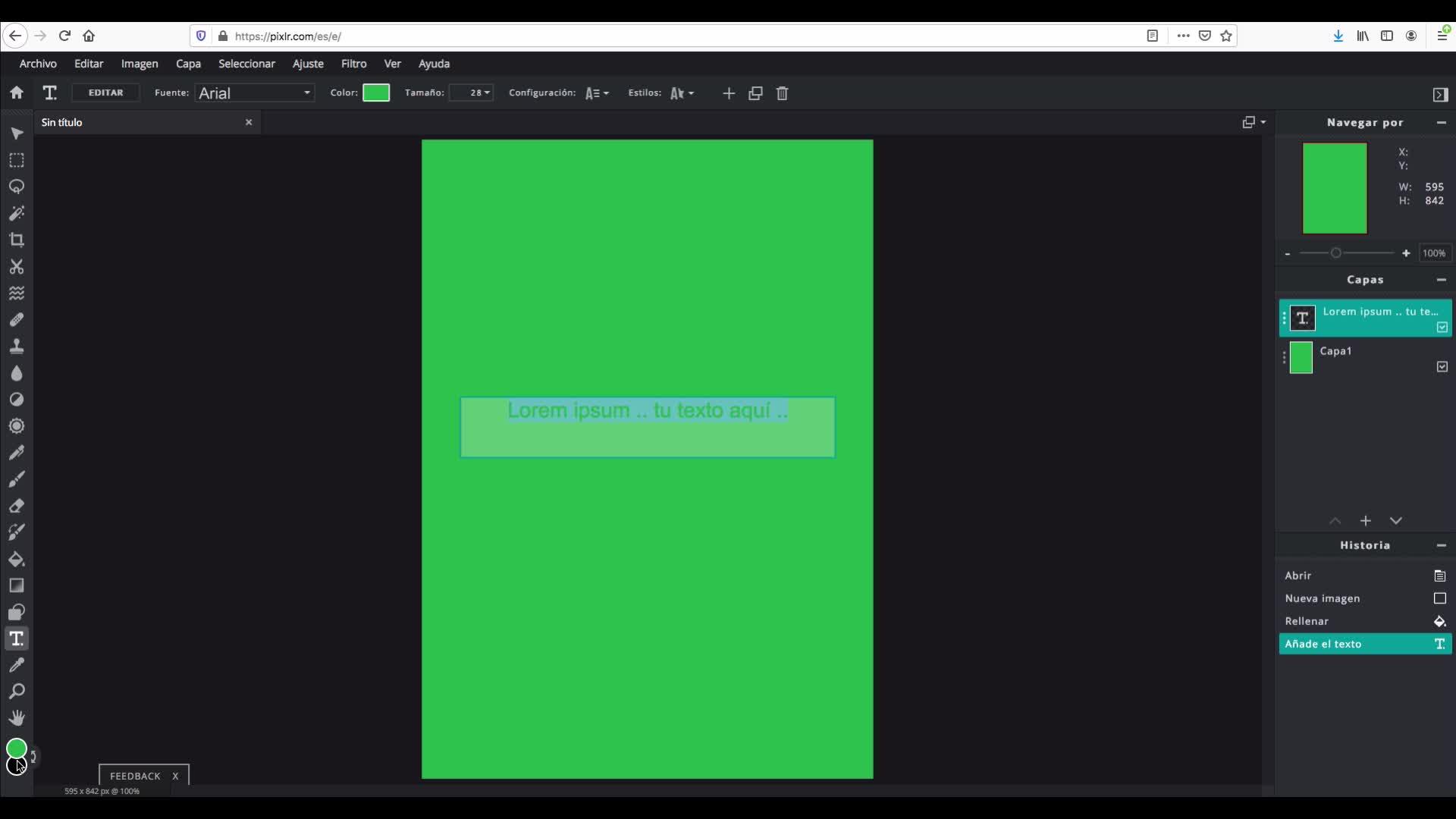Open the Capa menu

[x=188, y=64]
